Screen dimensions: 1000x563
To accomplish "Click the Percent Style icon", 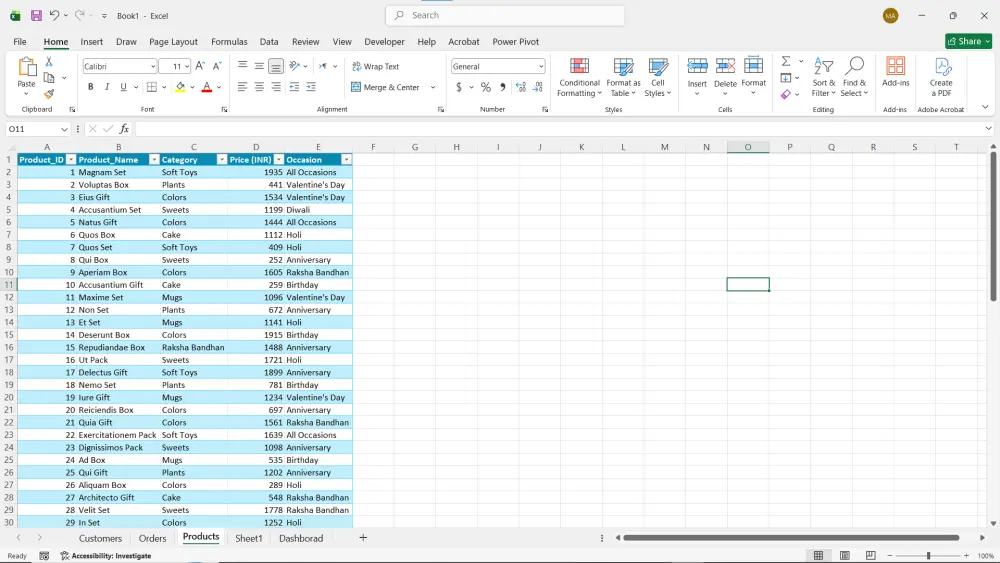I will (486, 87).
